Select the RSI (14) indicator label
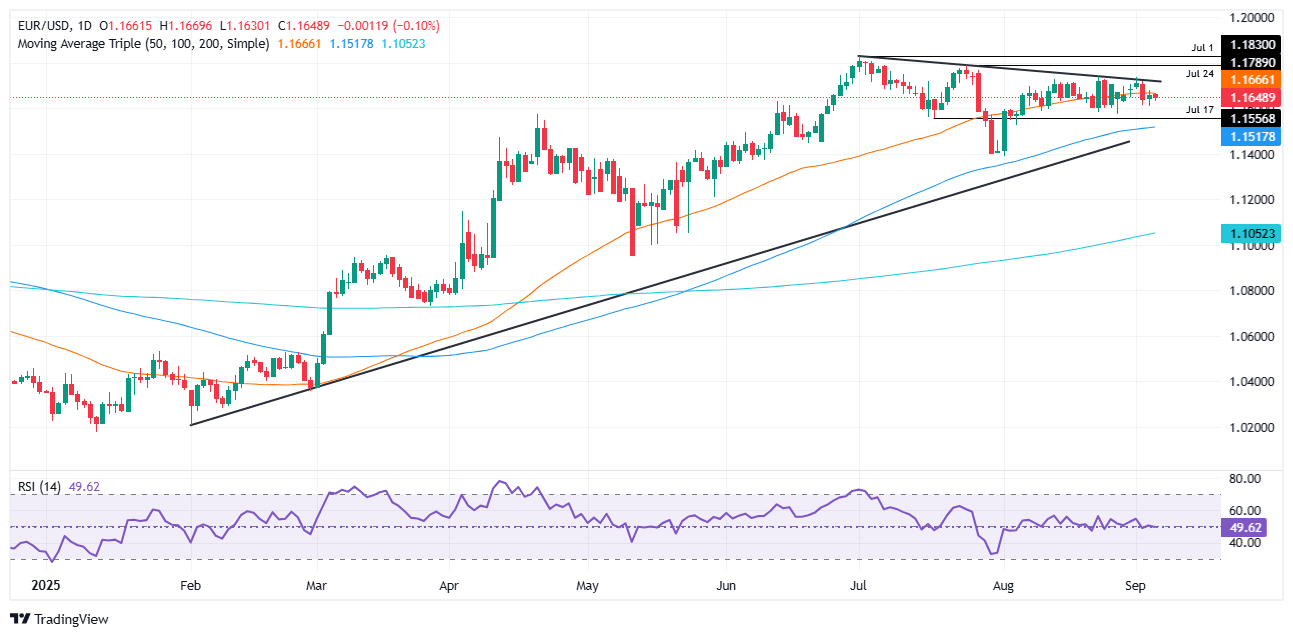The image size is (1293, 637). tap(40, 487)
